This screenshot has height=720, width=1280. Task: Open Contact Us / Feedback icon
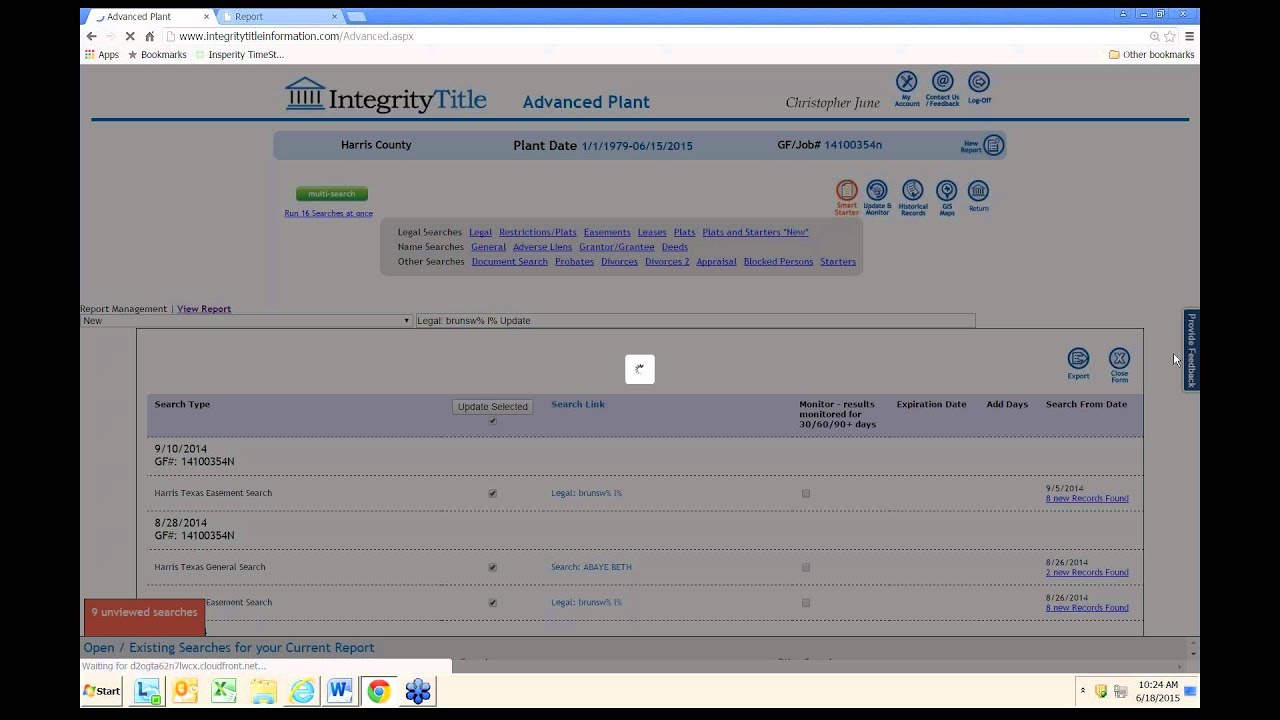(x=942, y=88)
